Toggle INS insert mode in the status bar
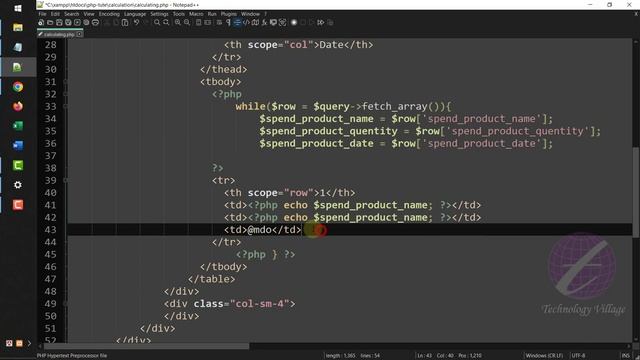The image size is (640, 360). tap(626, 356)
